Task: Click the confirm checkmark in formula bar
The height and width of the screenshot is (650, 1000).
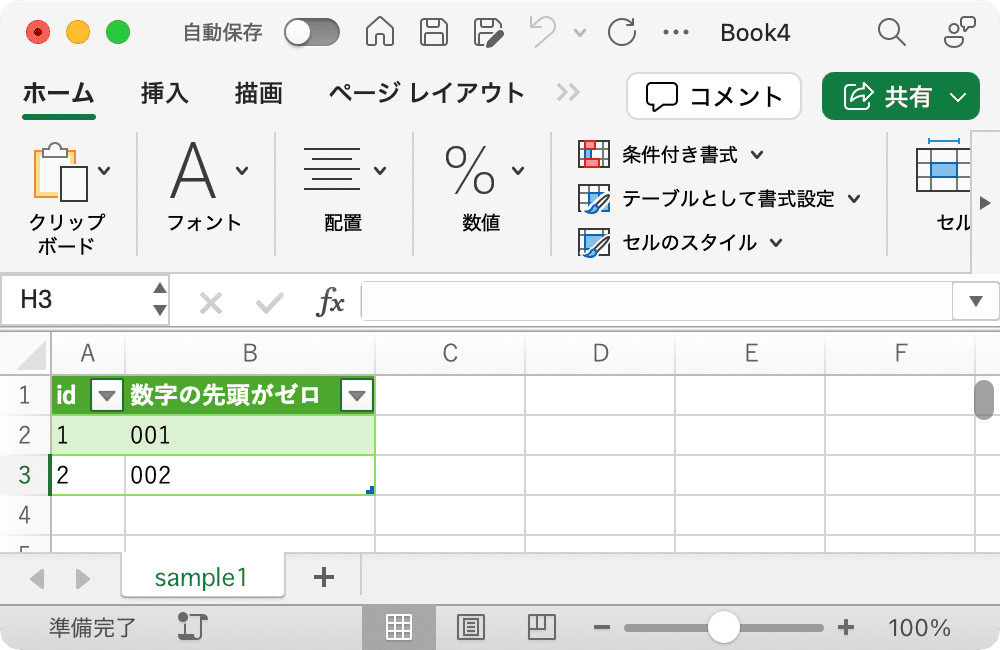Action: tap(269, 303)
